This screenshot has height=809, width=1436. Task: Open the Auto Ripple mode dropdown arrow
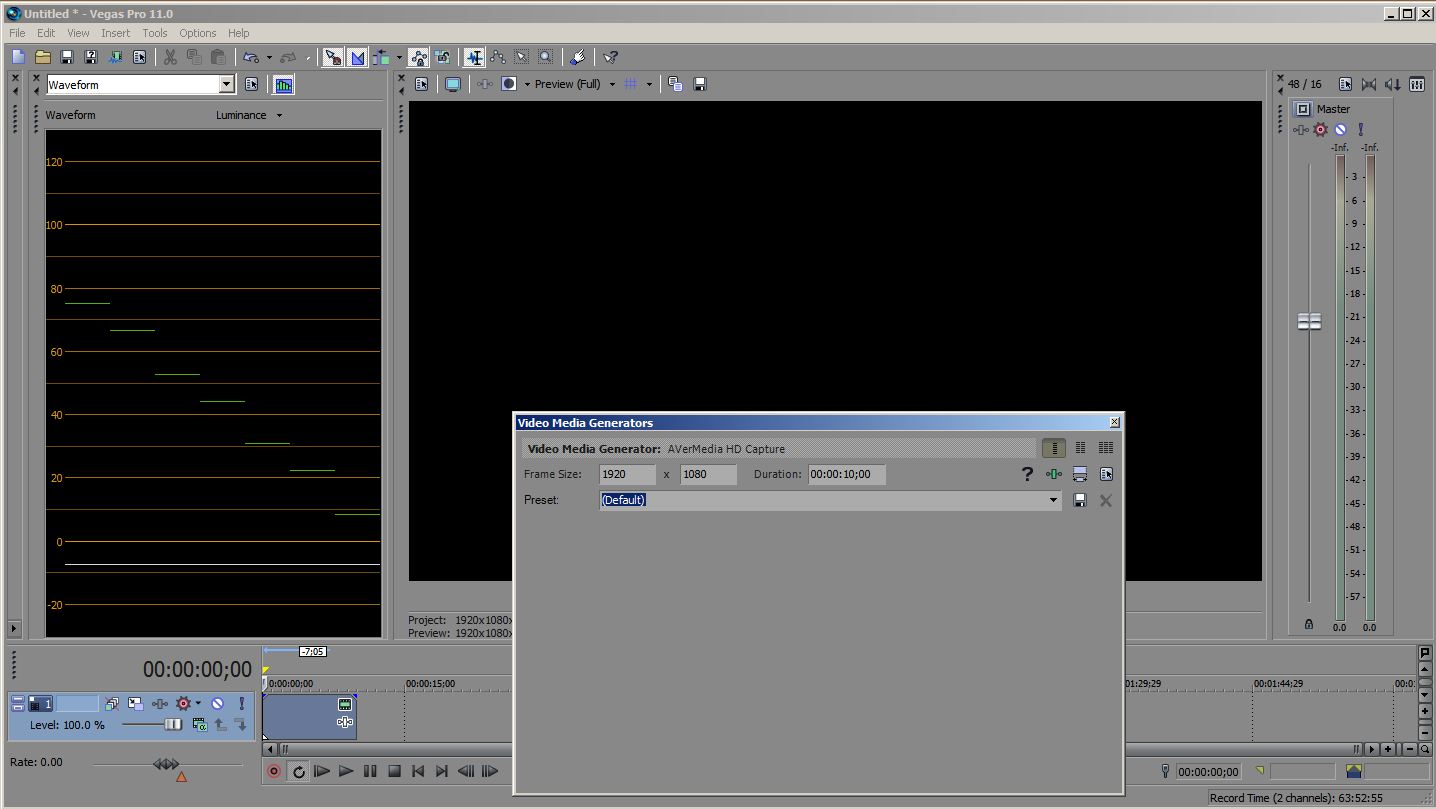pyautogui.click(x=399, y=57)
